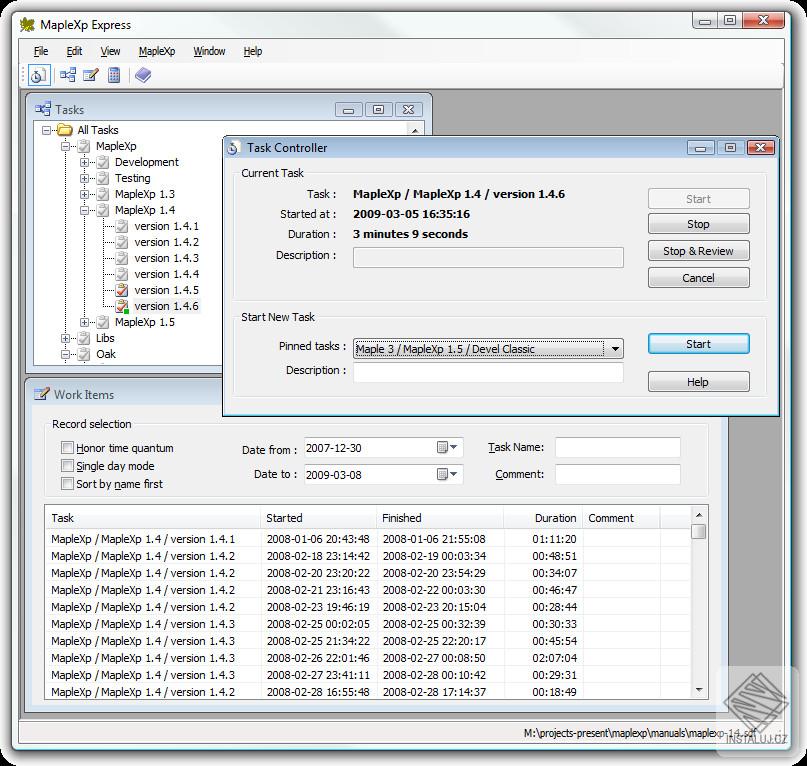This screenshot has height=766, width=807.
Task: Enable Single day mode checkbox
Action: tap(67, 465)
